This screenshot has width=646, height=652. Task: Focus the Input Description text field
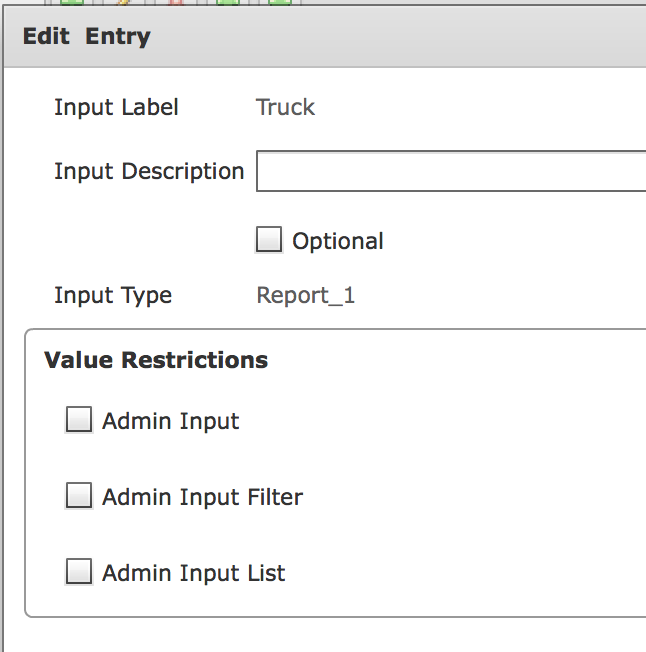451,171
